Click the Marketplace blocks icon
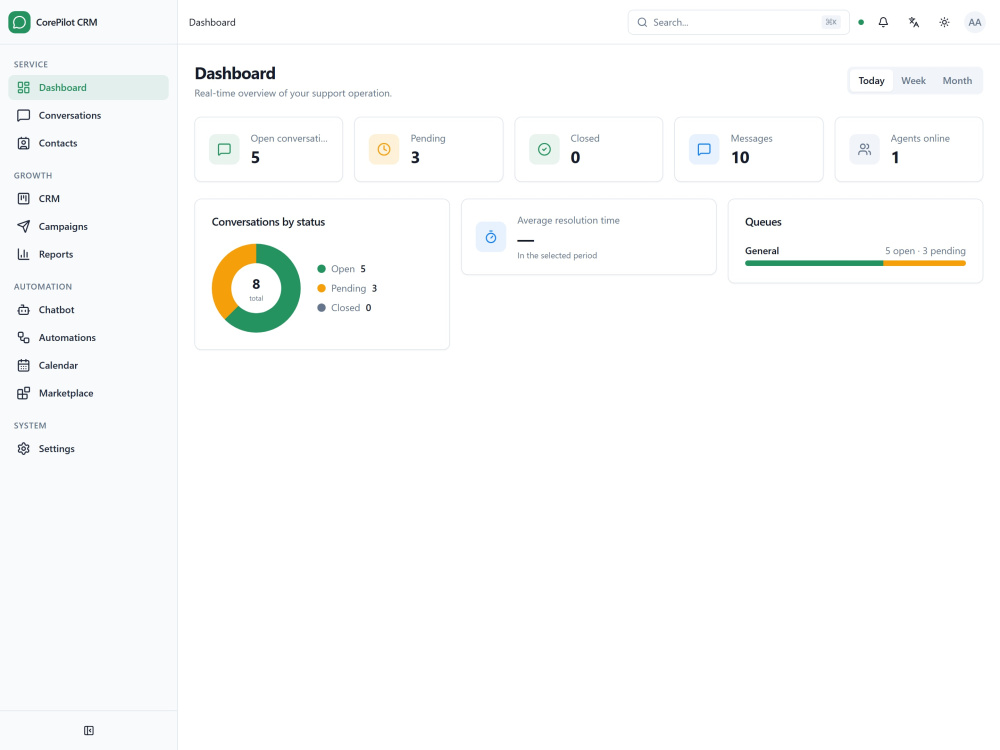 (x=24, y=393)
